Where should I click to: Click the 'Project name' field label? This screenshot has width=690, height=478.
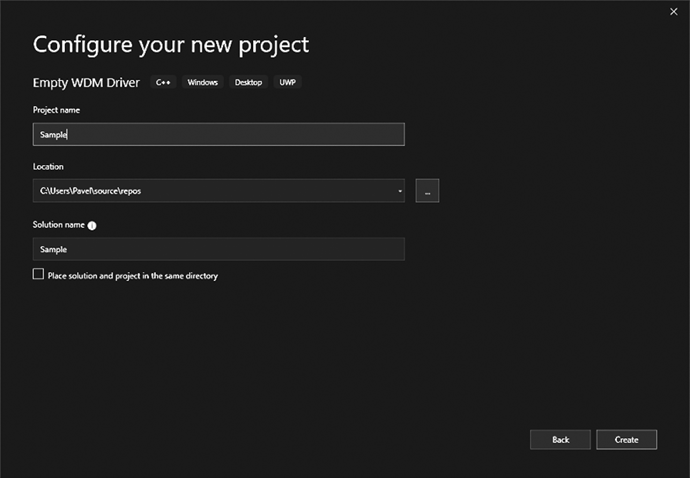[x=56, y=110]
